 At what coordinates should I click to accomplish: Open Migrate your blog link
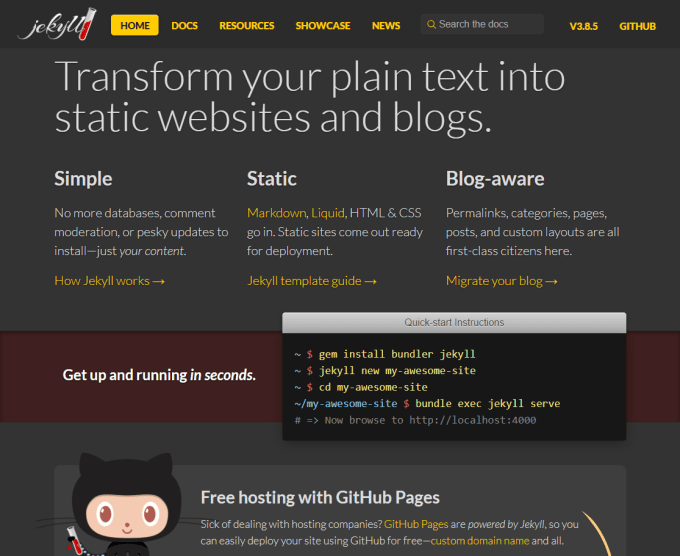(502, 281)
